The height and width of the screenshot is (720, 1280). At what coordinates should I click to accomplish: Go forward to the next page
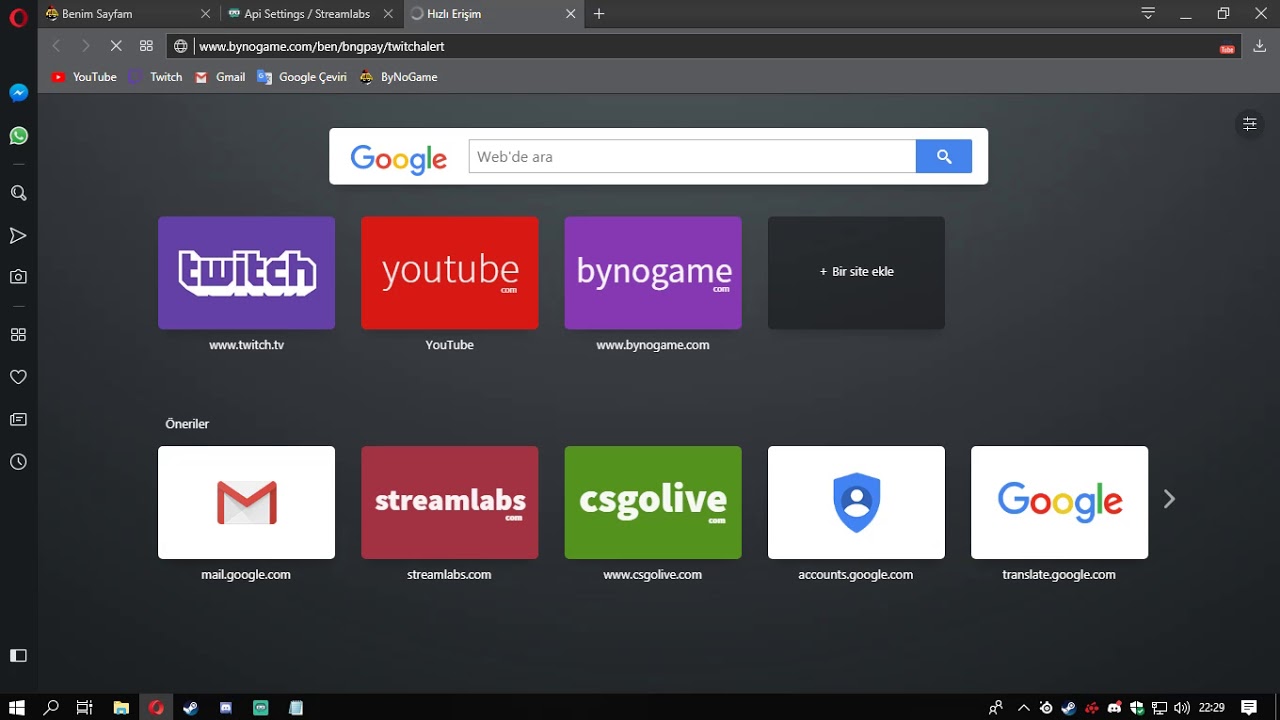tap(86, 46)
